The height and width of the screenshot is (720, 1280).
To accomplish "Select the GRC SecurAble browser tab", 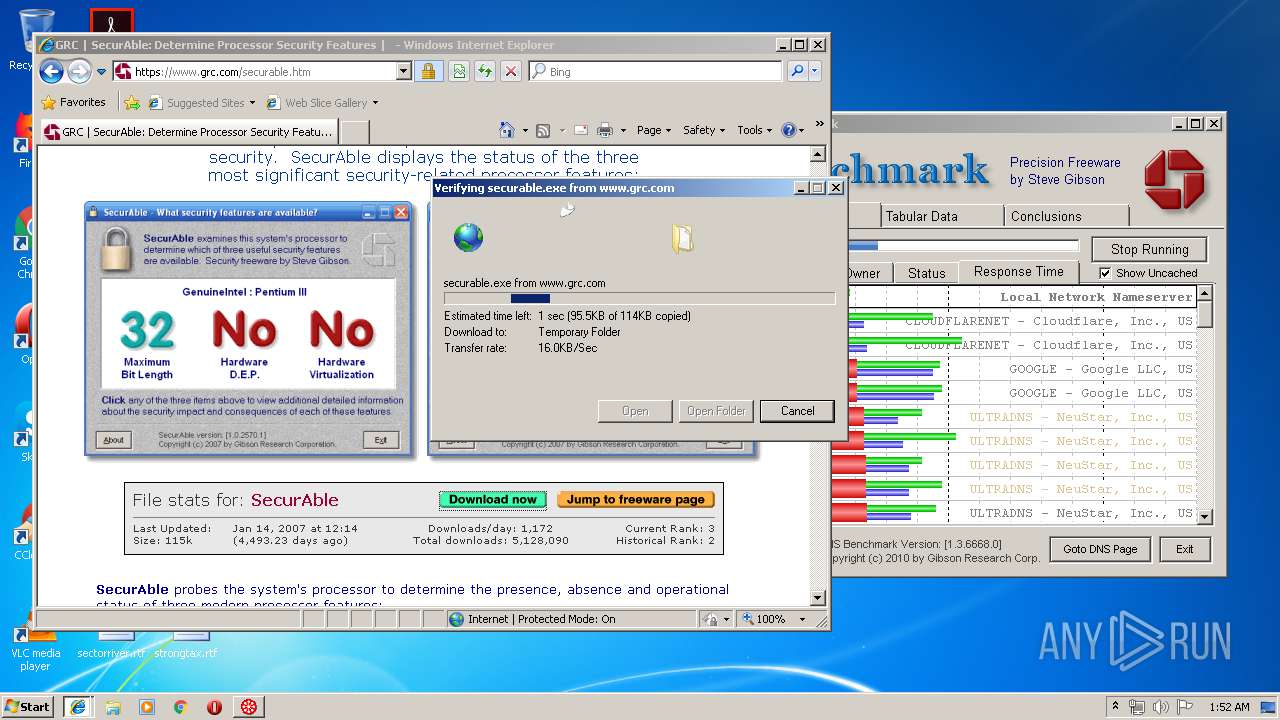I will [189, 131].
